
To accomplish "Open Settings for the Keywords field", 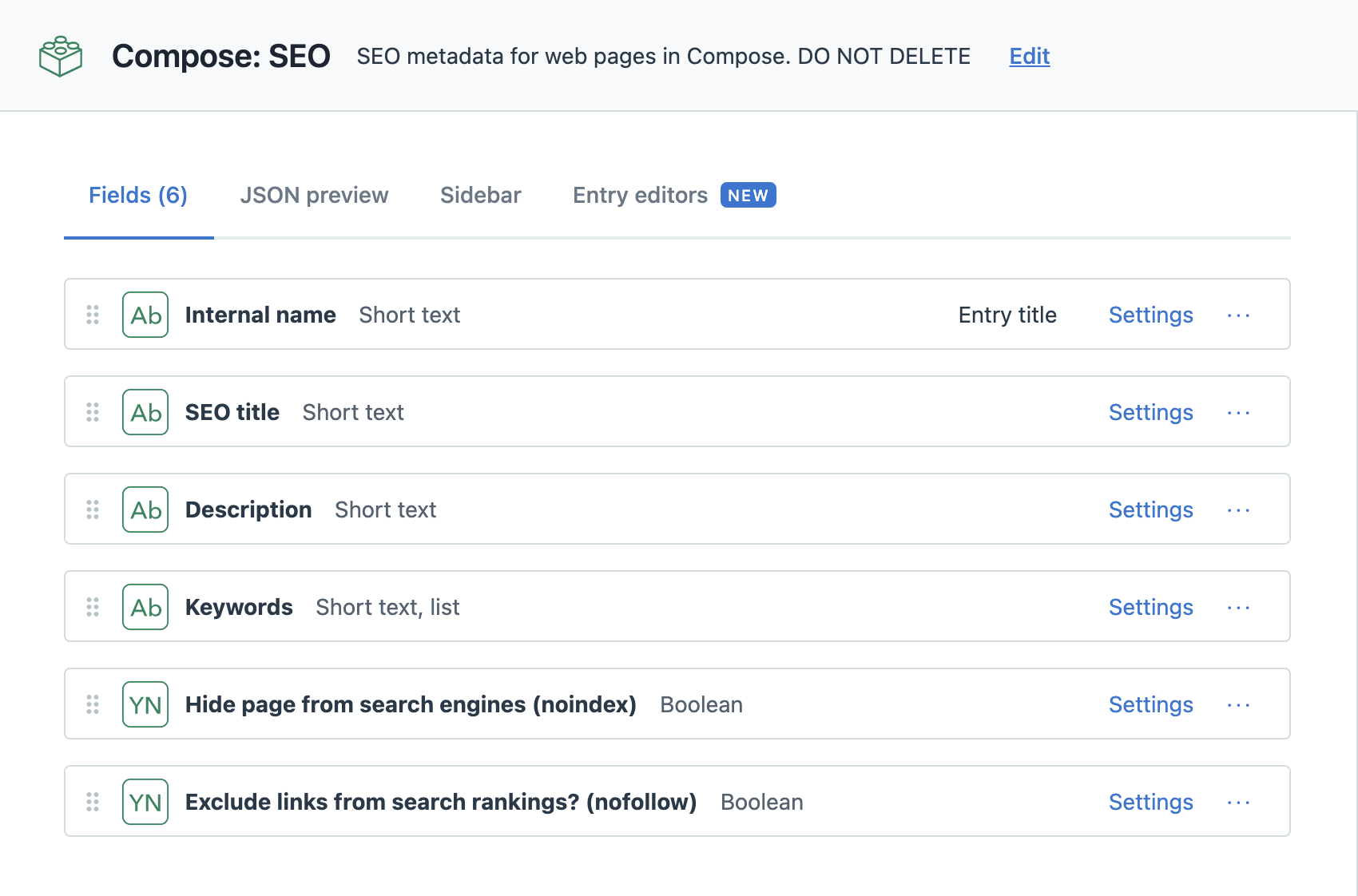I will click(x=1150, y=608).
